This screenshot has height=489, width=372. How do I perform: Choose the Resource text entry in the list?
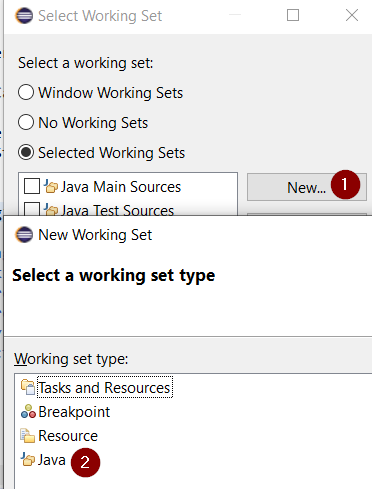point(68,436)
